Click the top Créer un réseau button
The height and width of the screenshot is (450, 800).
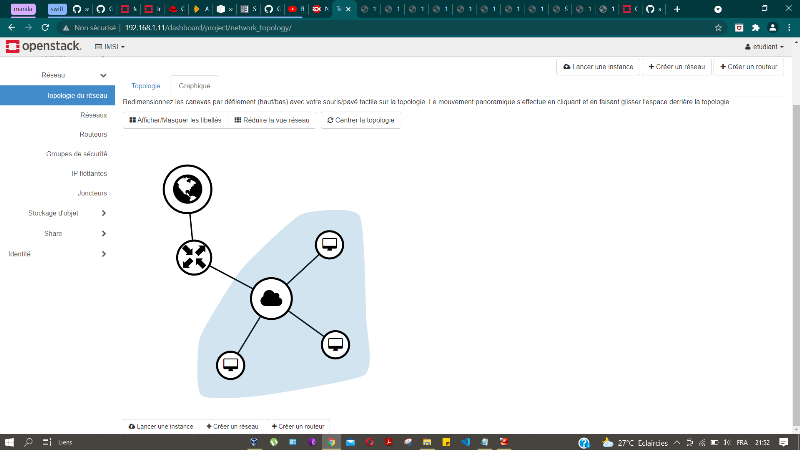[677, 66]
